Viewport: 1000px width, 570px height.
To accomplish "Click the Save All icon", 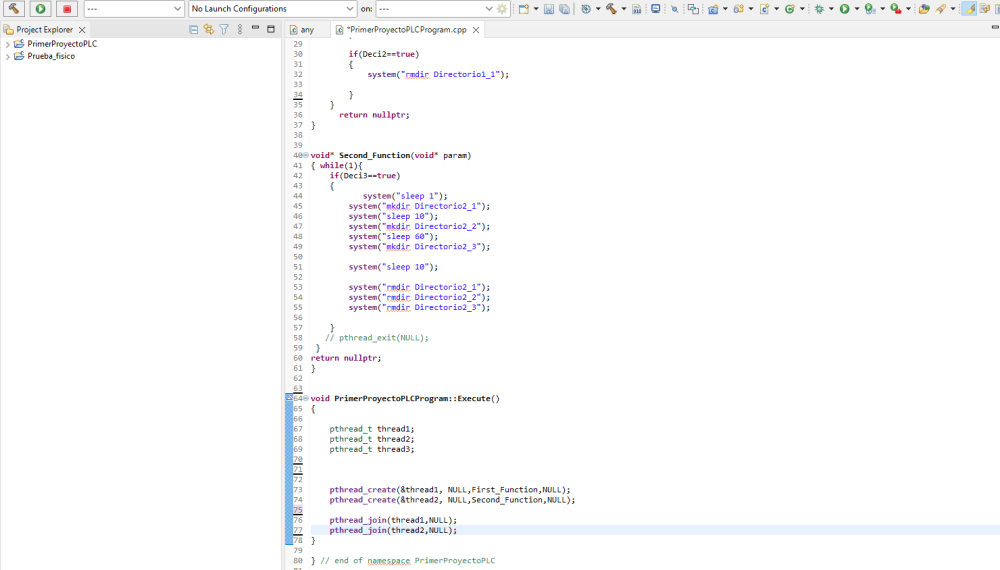I will point(564,9).
